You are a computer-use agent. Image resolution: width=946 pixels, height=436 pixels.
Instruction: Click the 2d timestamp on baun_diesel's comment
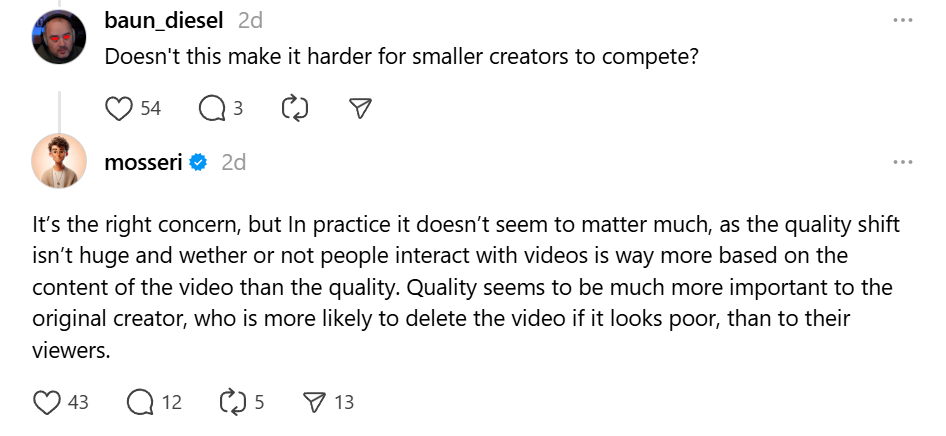coord(251,20)
